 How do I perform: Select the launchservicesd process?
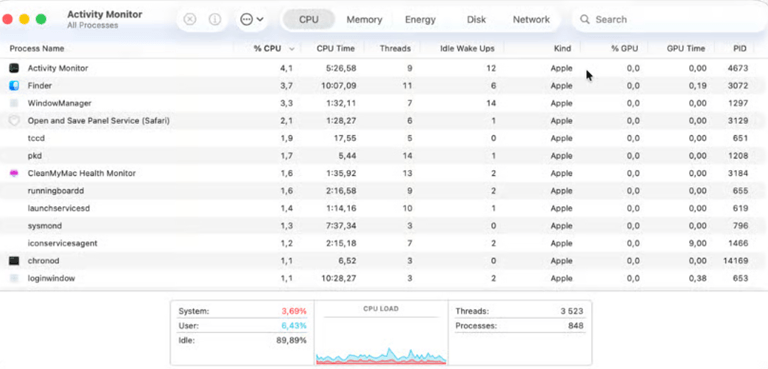coord(384,208)
